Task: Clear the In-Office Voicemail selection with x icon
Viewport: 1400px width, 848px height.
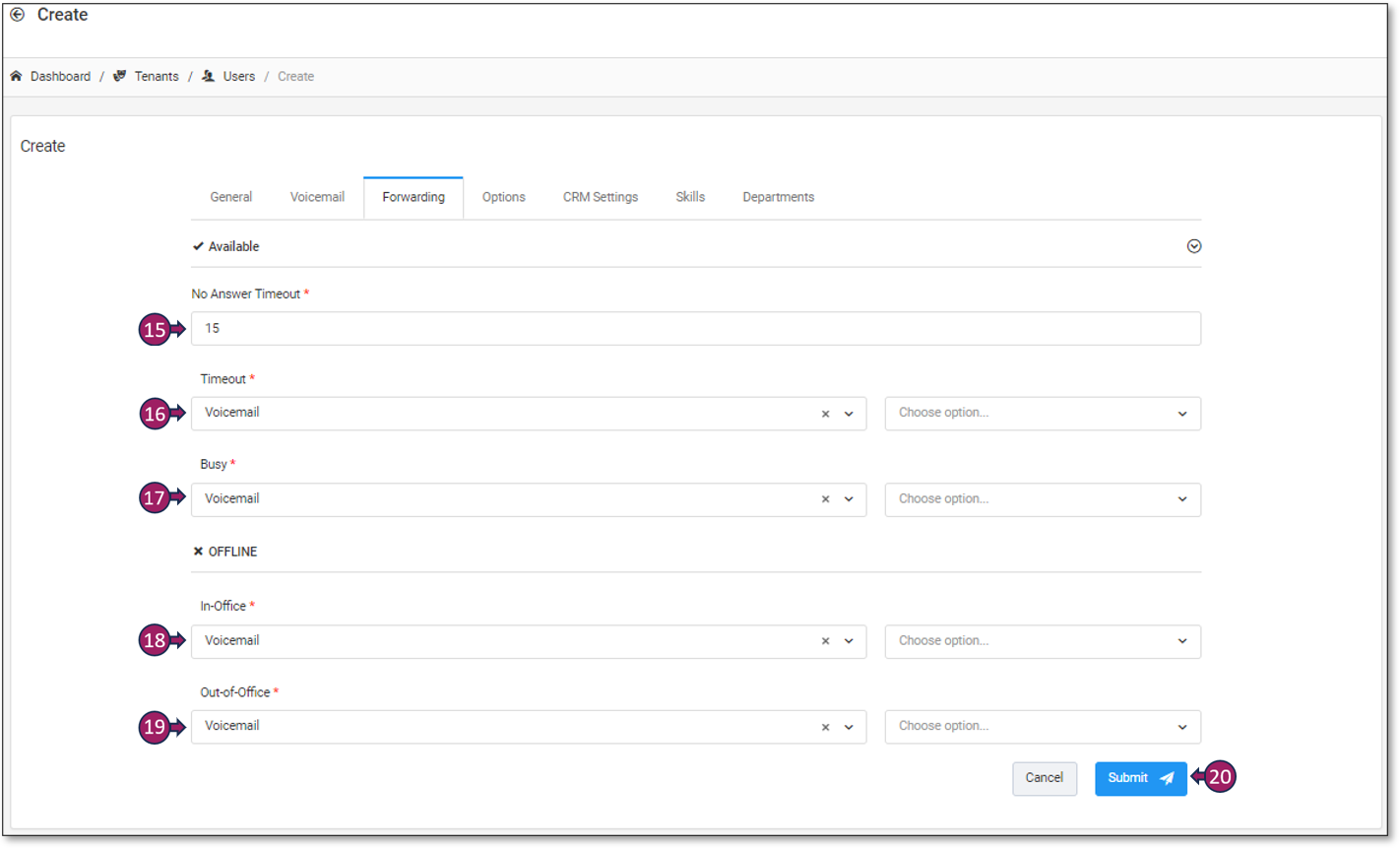Action: [825, 642]
